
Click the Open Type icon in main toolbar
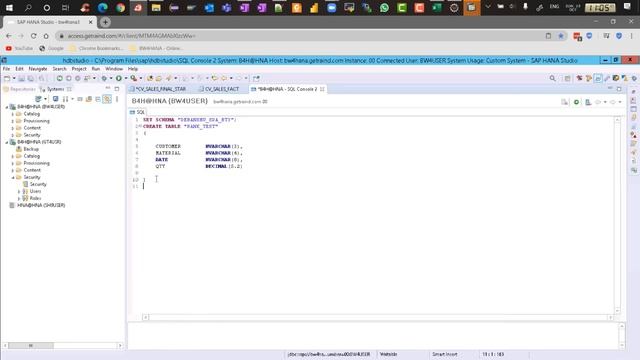pos(150,78)
